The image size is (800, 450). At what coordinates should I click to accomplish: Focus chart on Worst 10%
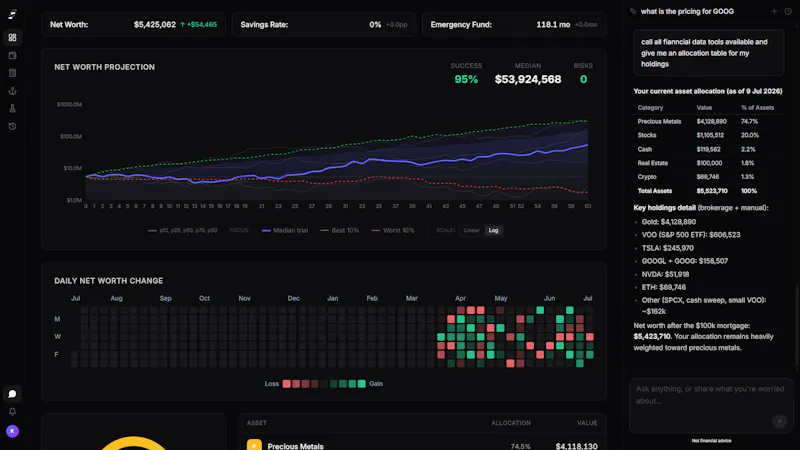click(393, 231)
